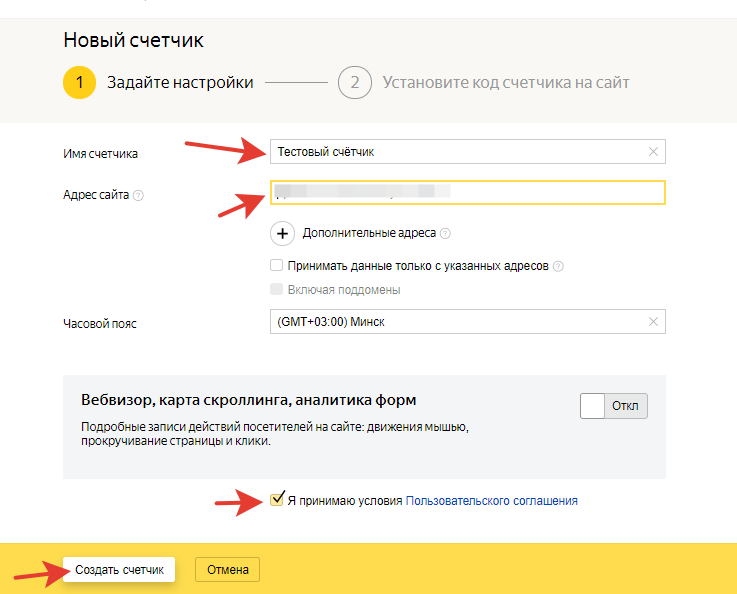The image size is (737, 594).
Task: Toggle the Вебвизор switch from Откл
Action: click(x=613, y=406)
